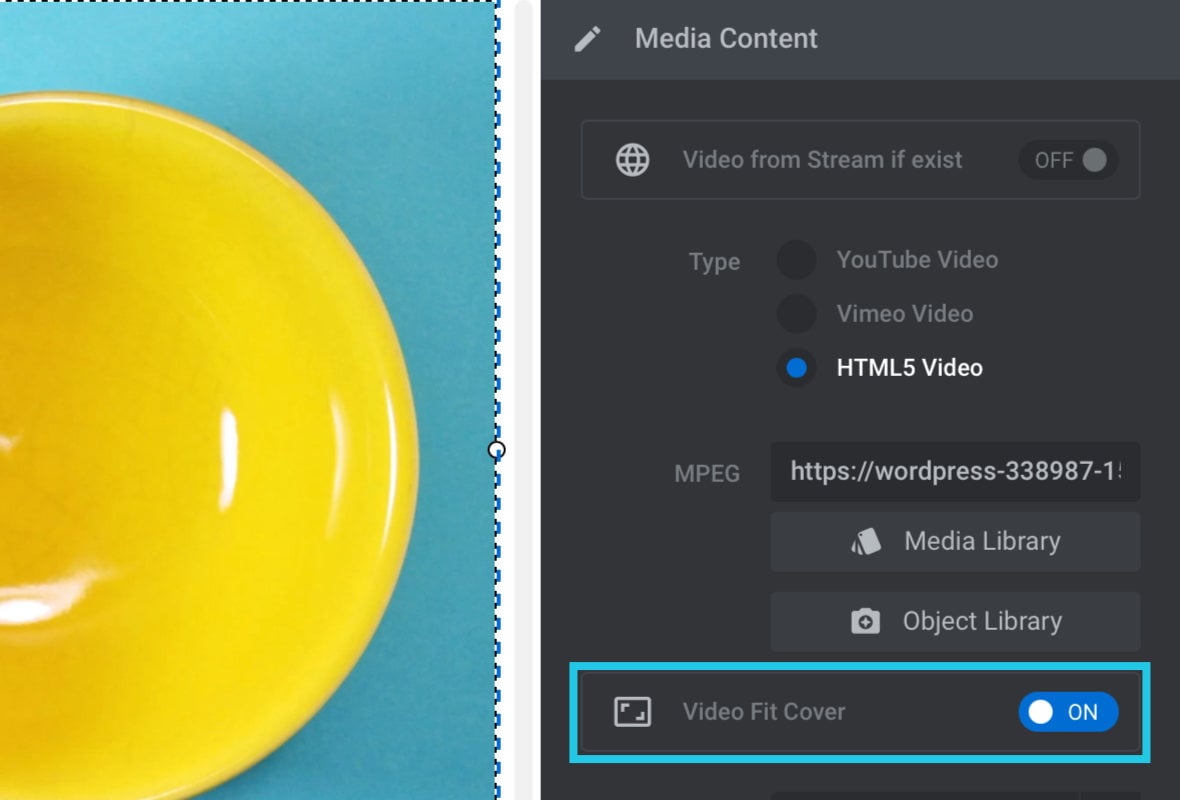1180x800 pixels.
Task: Click the pencil icon beside Media Content
Action: point(587,39)
